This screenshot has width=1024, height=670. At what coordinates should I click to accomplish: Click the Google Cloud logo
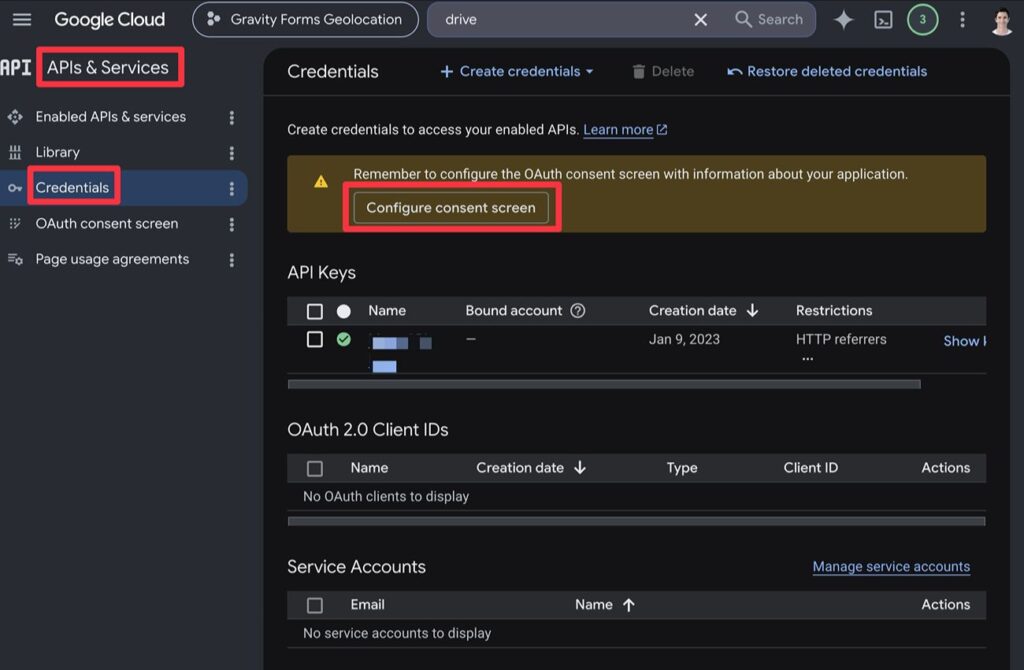click(x=109, y=20)
